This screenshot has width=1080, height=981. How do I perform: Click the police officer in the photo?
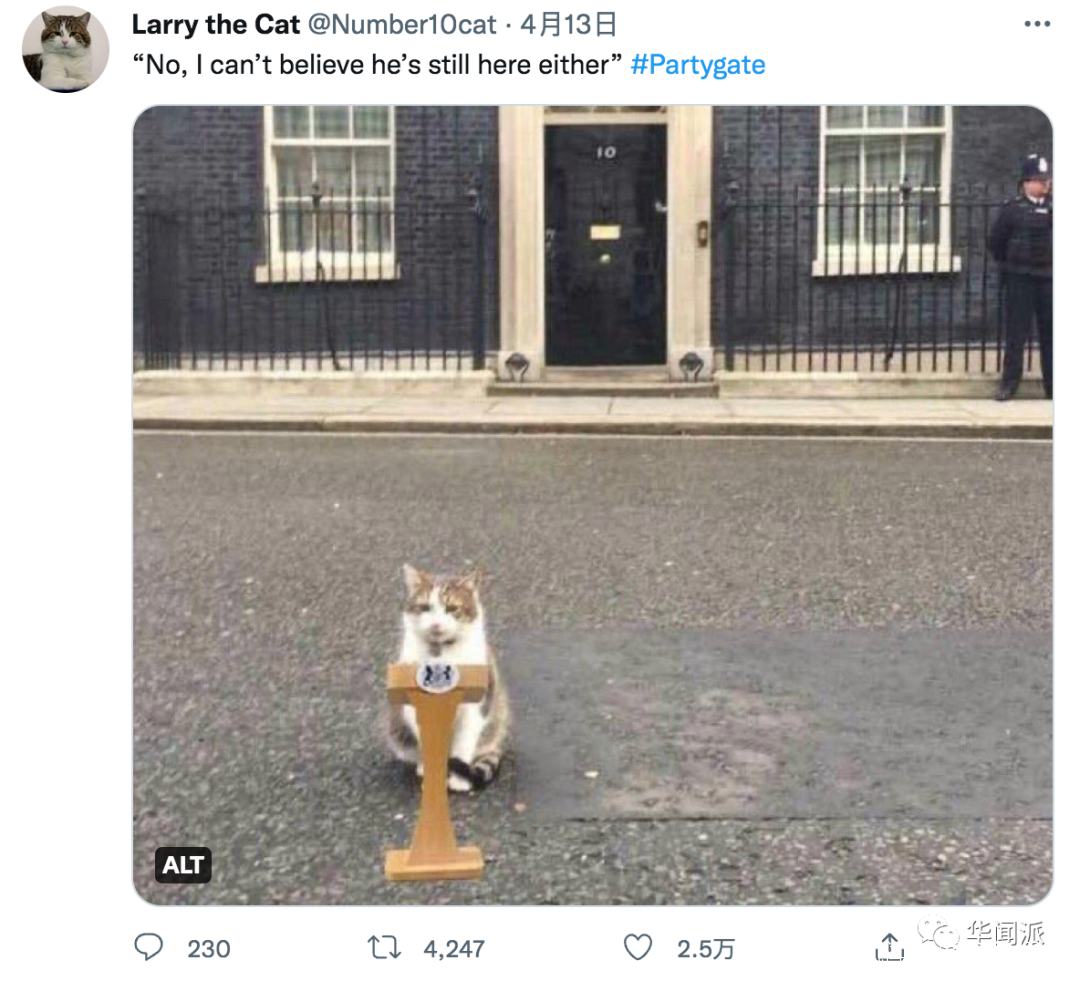coord(1024,275)
